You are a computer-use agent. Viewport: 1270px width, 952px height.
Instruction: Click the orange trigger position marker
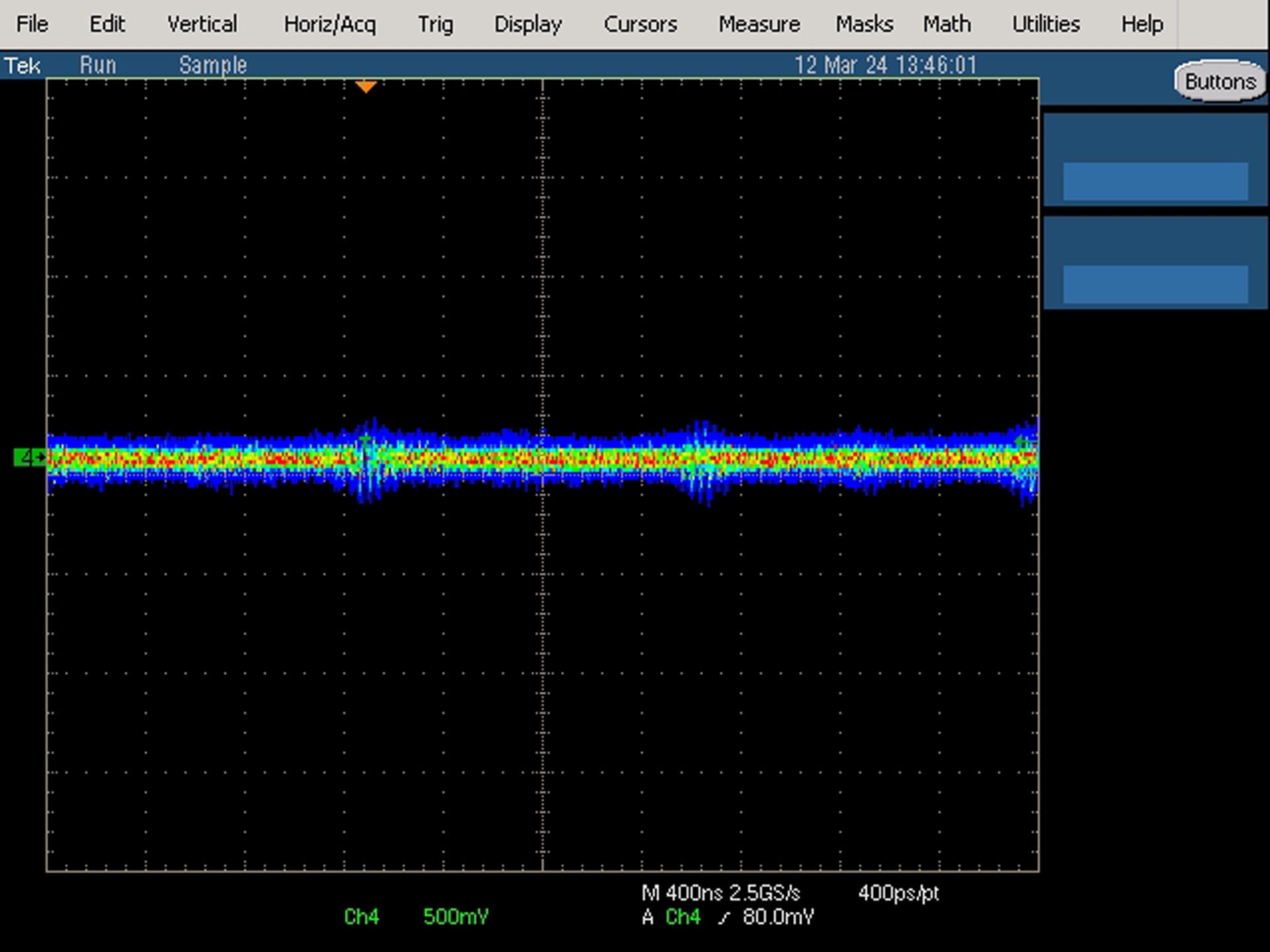point(366,87)
